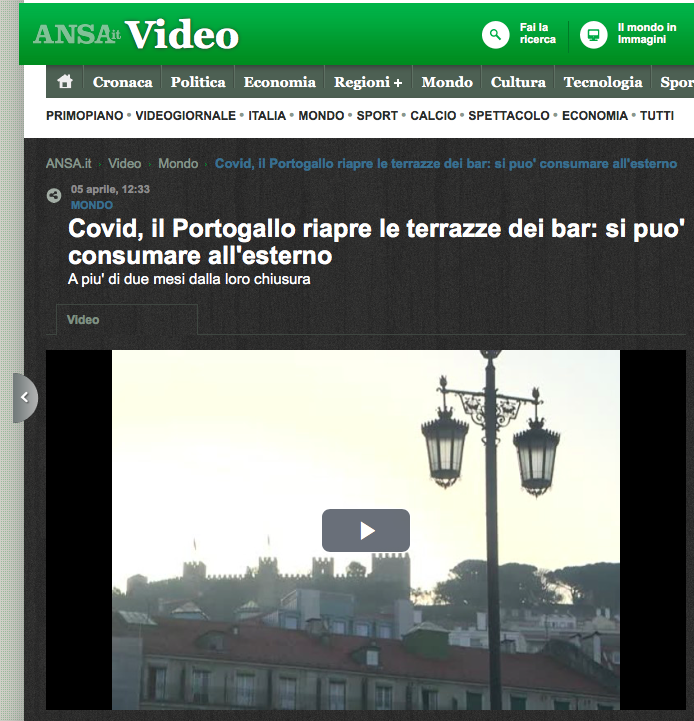694x721 pixels.
Task: Open Fai la ricerca link
Action: tap(538, 34)
